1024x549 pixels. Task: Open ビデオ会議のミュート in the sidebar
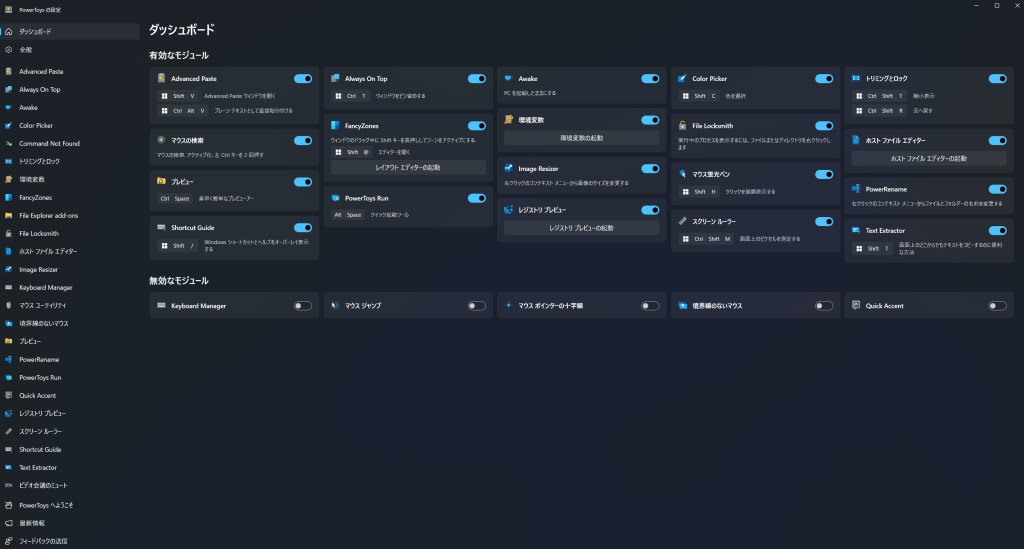tap(70, 486)
